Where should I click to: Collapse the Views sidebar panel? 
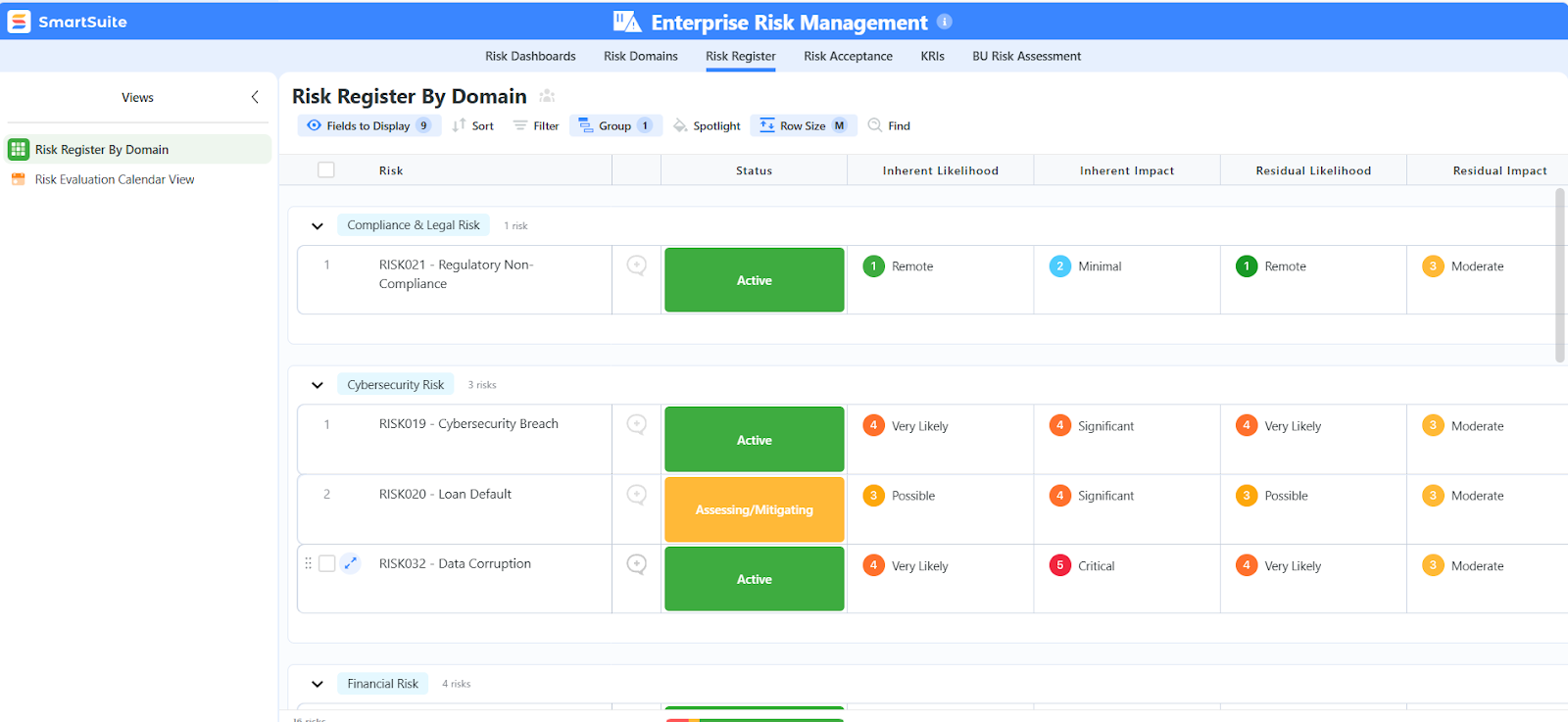coord(255,97)
